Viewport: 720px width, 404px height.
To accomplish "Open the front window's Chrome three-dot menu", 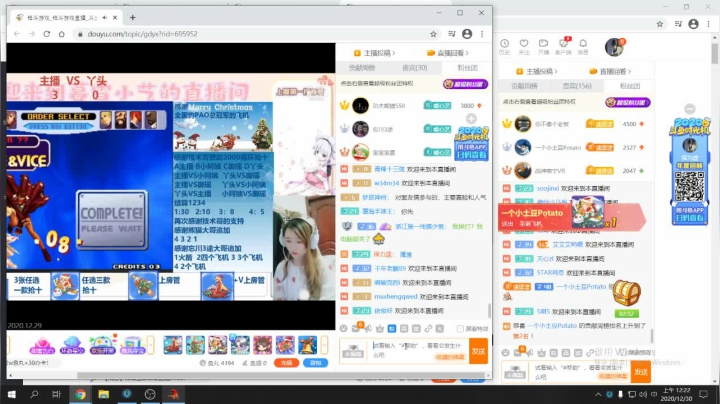I will point(482,34).
